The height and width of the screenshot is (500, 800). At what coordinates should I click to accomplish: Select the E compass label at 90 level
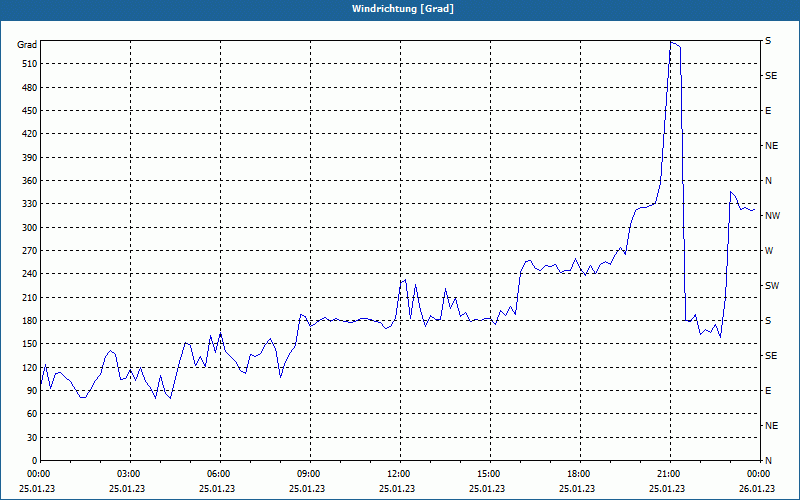pos(768,390)
